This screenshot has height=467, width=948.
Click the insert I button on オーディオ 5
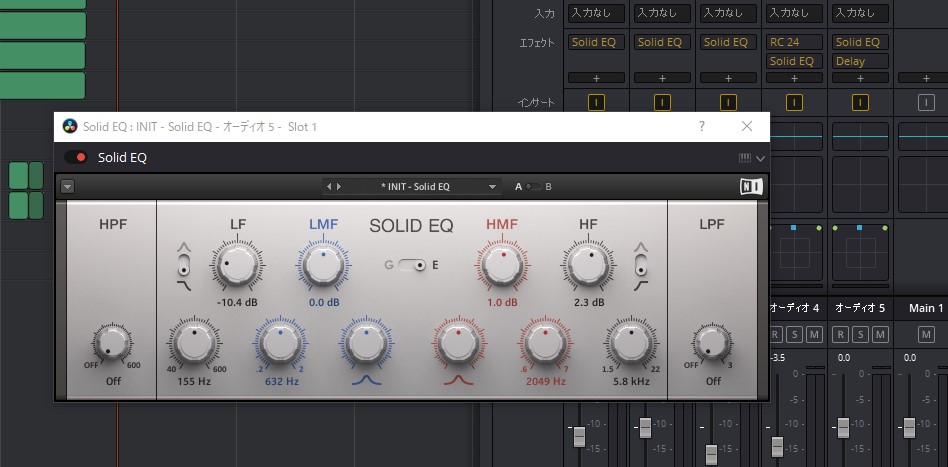[860, 103]
